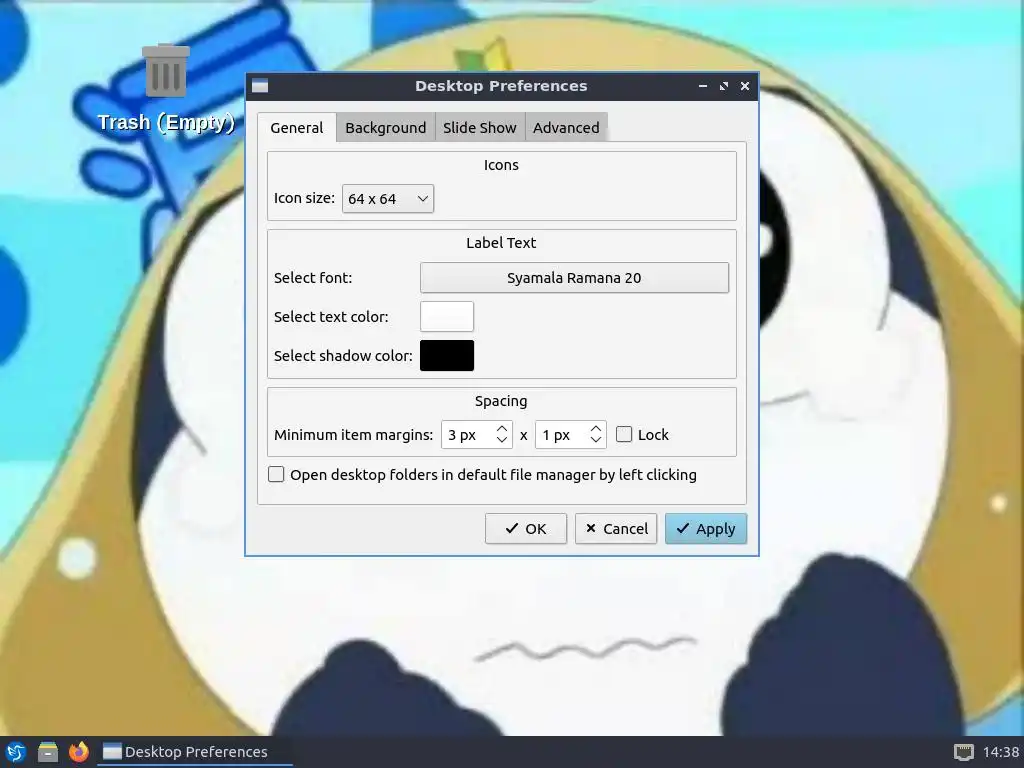Image resolution: width=1024 pixels, height=768 pixels.
Task: Open the white text color swatch
Action: (x=447, y=317)
